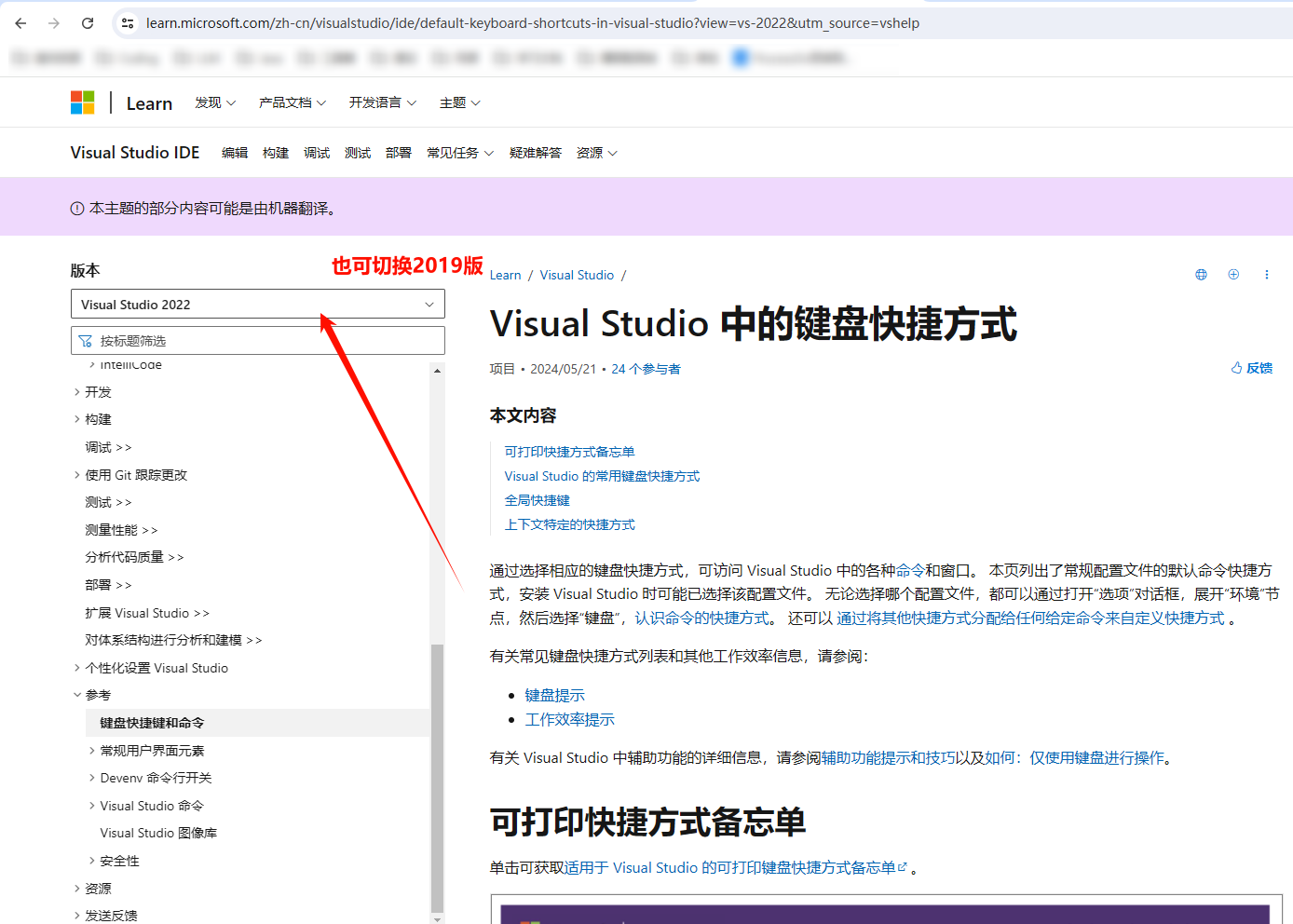Open the 调试 item in product nav
The height and width of the screenshot is (924, 1293).
click(x=317, y=153)
